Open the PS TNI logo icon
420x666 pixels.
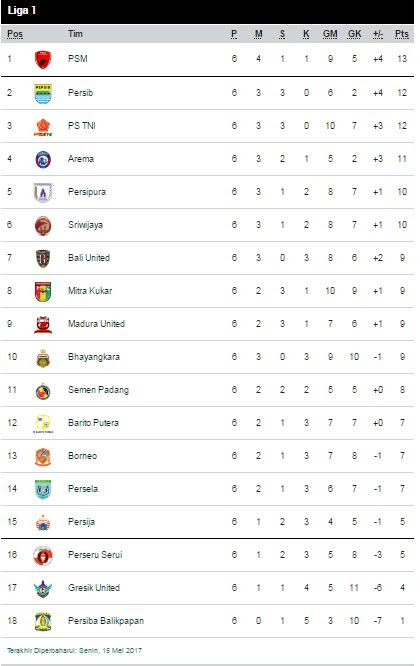click(43, 127)
